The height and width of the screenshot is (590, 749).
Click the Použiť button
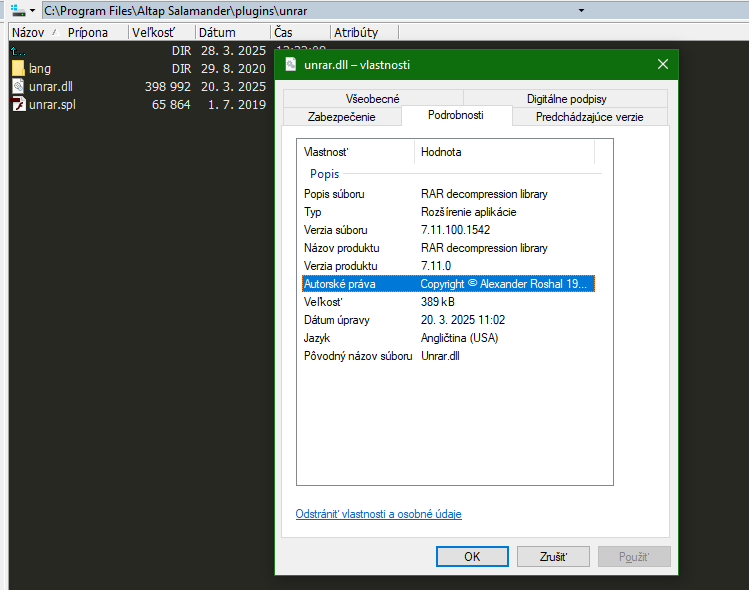pos(634,557)
